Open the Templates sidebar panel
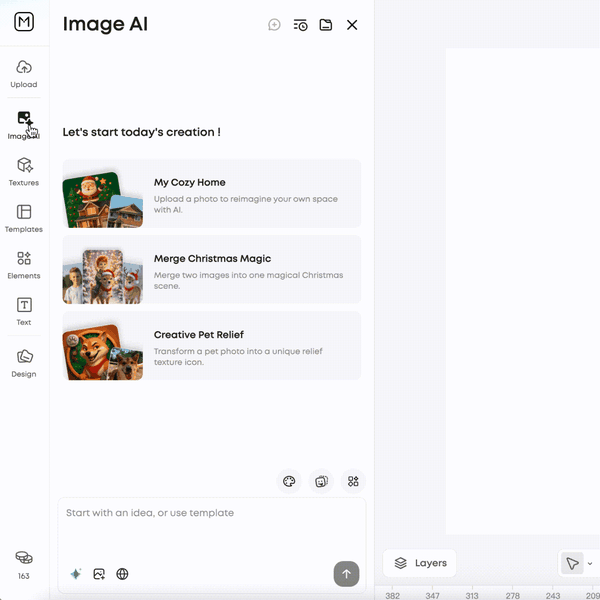 (24, 218)
